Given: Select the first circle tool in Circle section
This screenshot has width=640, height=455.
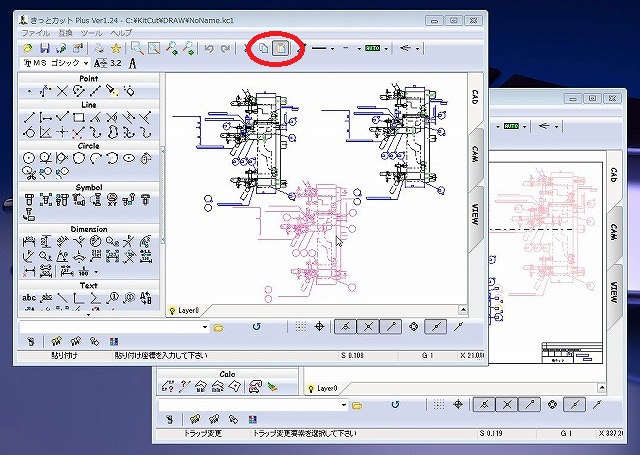Looking at the screenshot, I should [29, 158].
